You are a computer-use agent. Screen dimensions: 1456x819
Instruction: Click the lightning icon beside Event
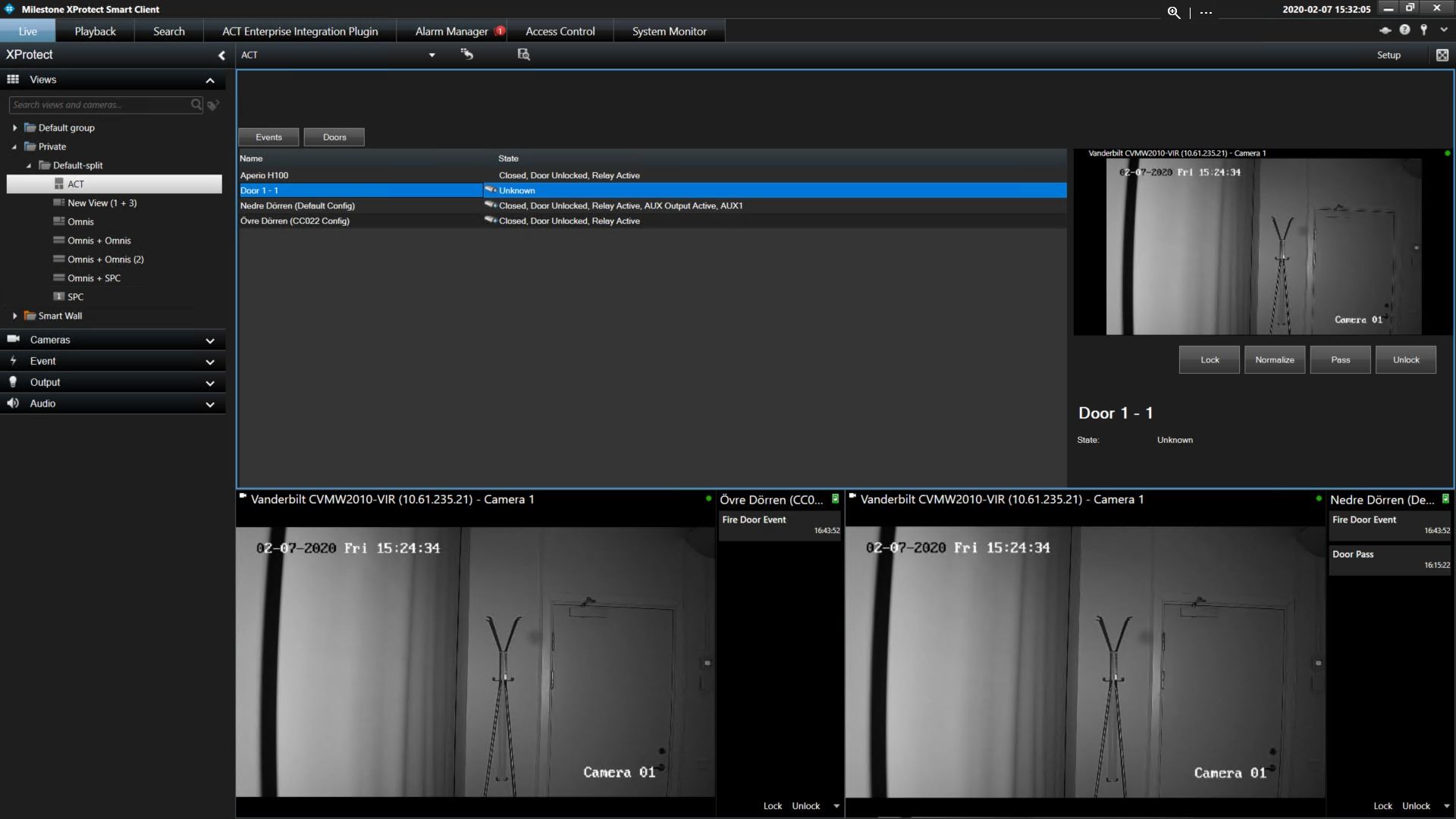[x=13, y=360]
